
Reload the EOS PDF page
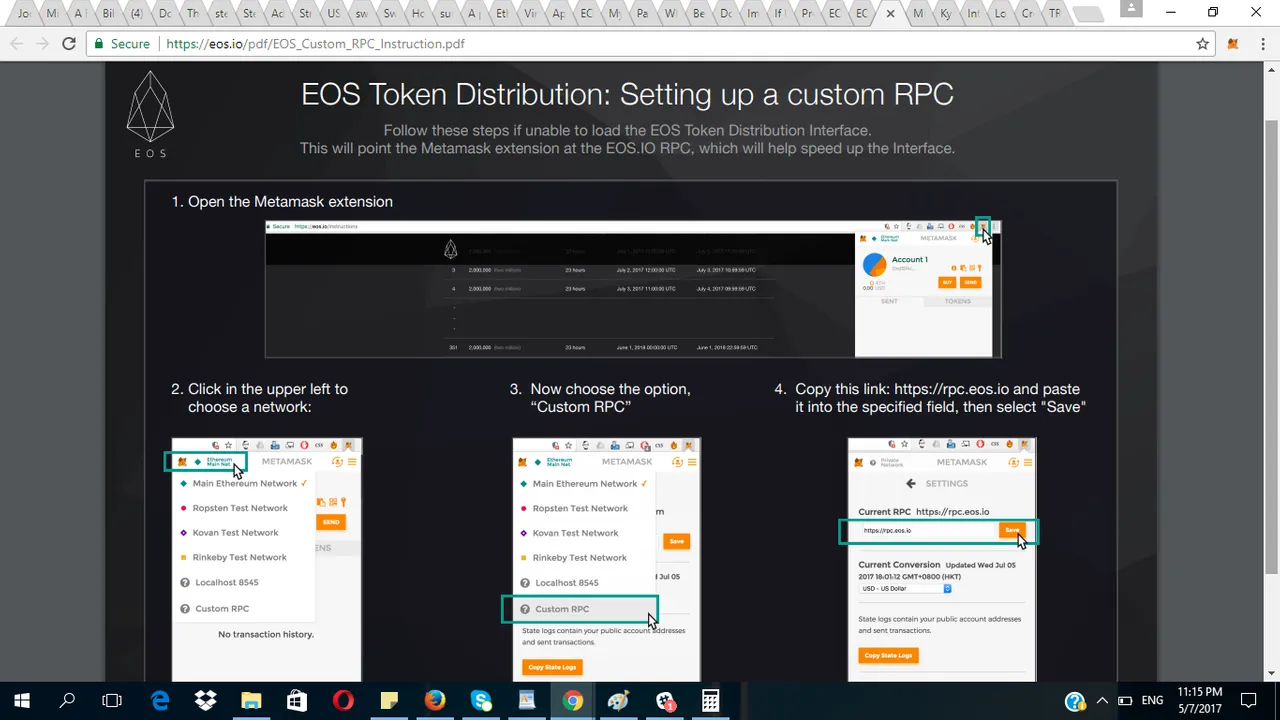(68, 44)
